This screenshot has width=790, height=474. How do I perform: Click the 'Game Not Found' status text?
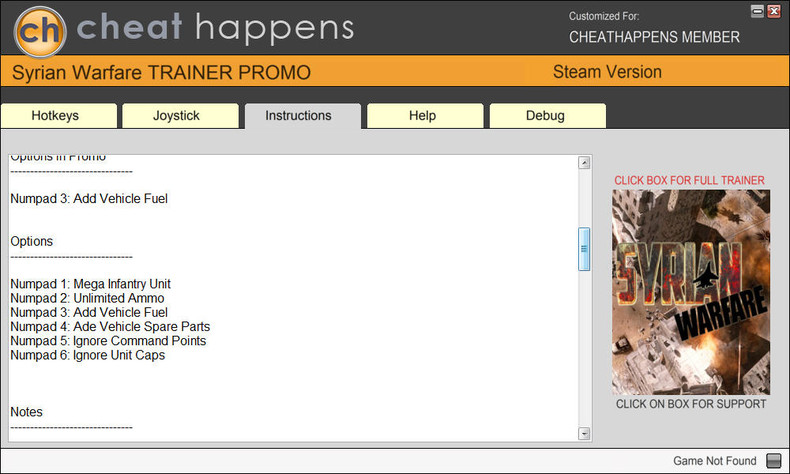coord(714,461)
